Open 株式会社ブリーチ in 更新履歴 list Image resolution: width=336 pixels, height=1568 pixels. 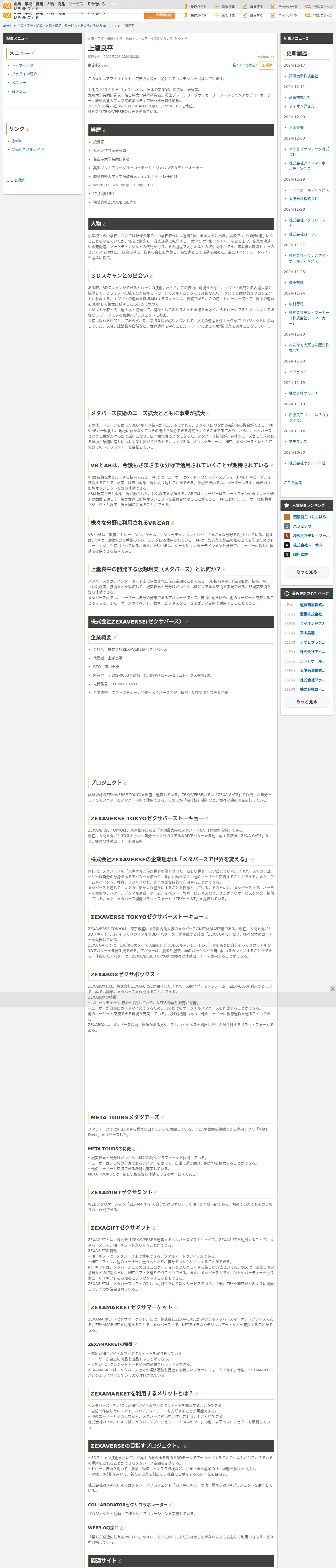(303, 393)
